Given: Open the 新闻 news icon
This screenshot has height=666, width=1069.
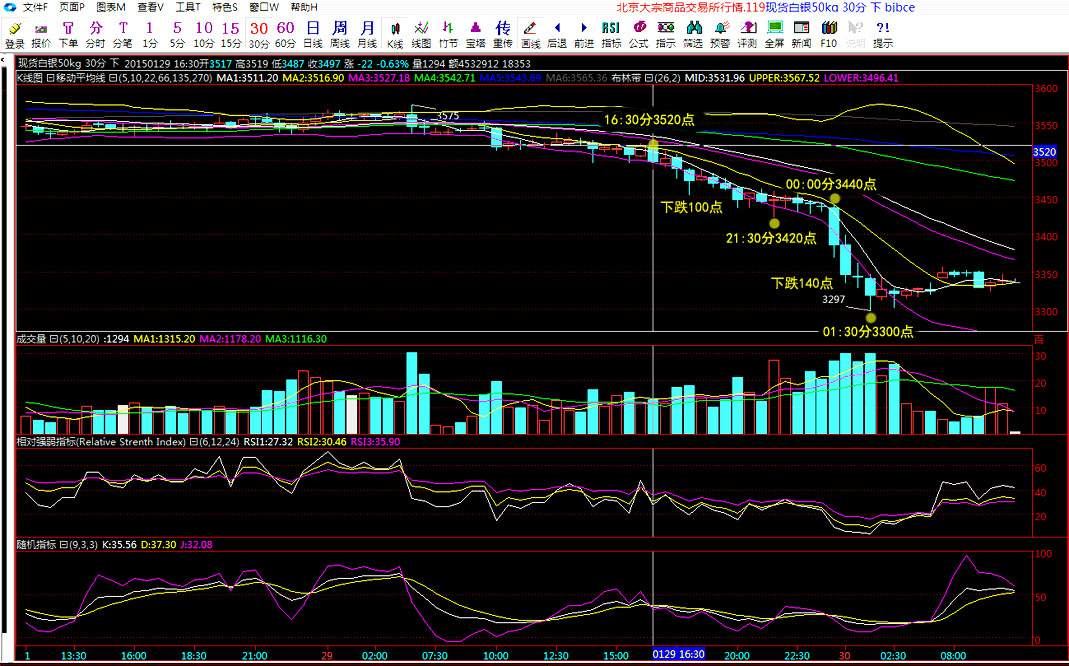Looking at the screenshot, I should 801,35.
